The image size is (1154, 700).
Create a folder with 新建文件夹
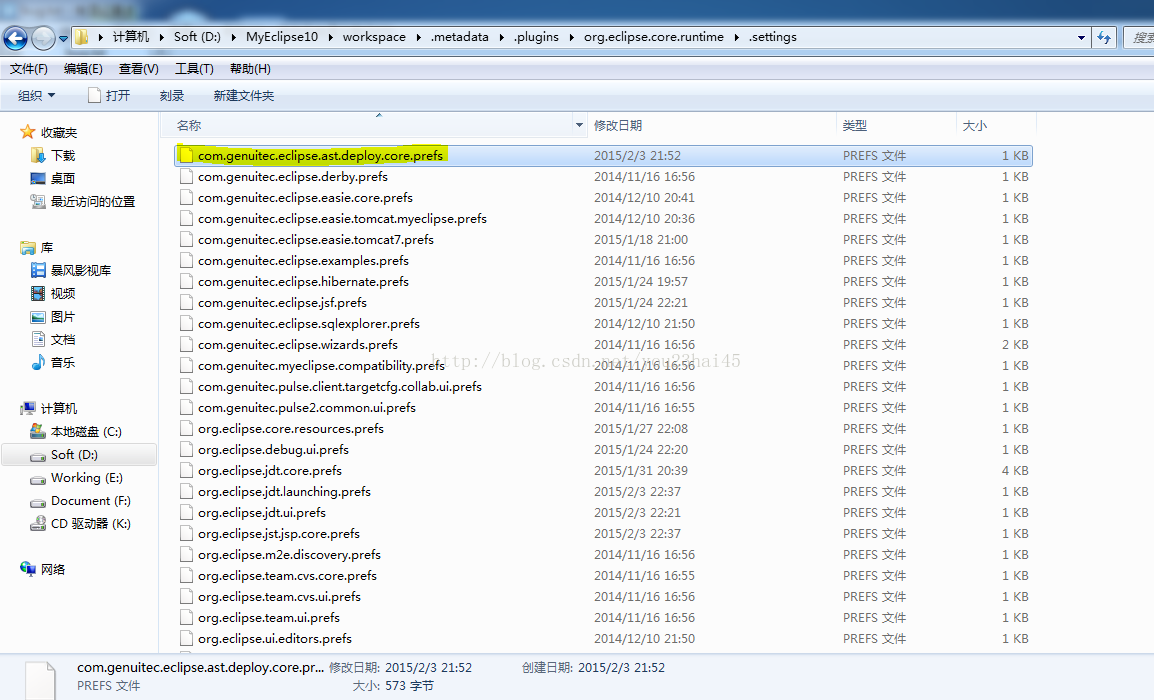point(244,96)
